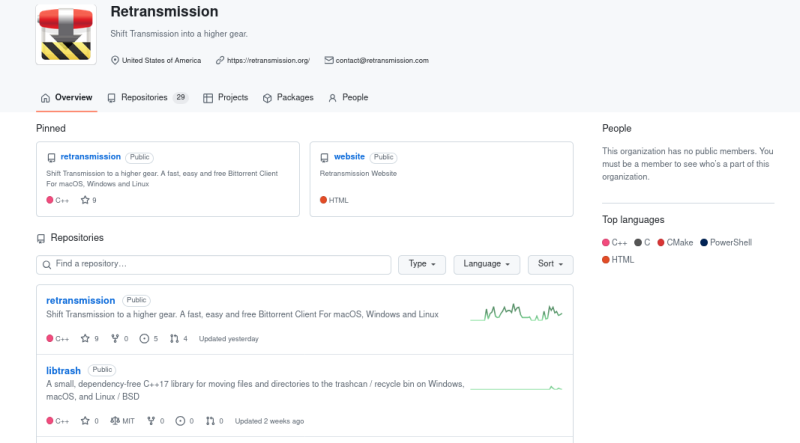Click the location pin icon
Image resolution: width=800 pixels, height=443 pixels.
click(x=115, y=60)
